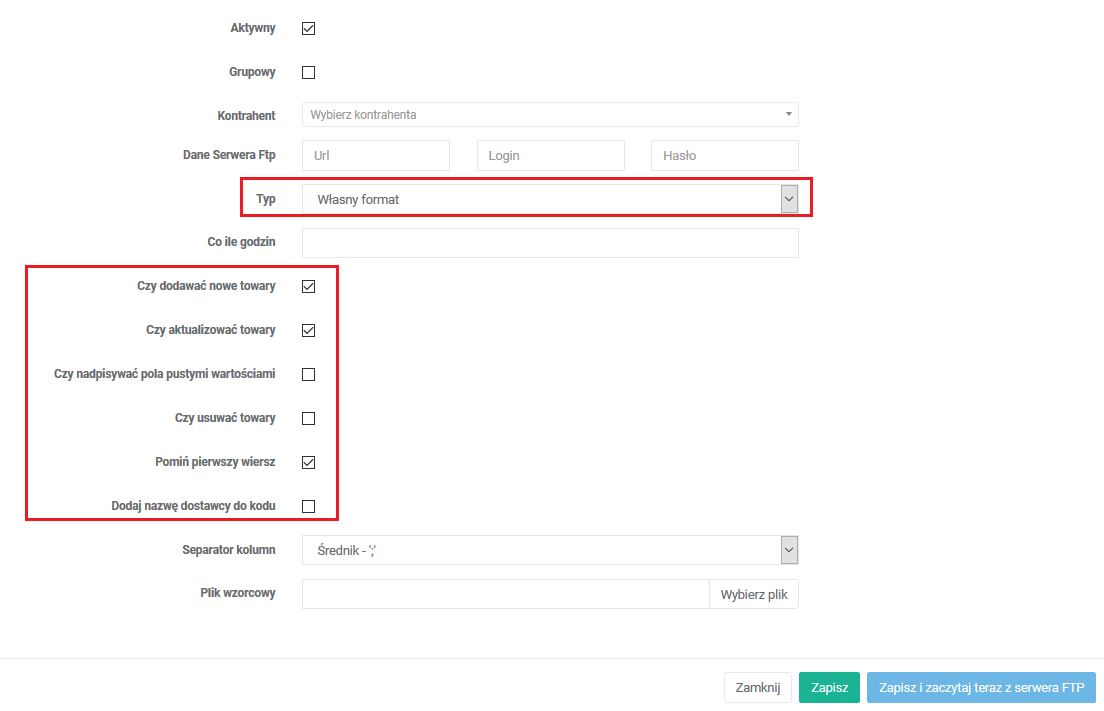Click the Hasło password field
This screenshot has height=711, width=1104.
point(724,156)
